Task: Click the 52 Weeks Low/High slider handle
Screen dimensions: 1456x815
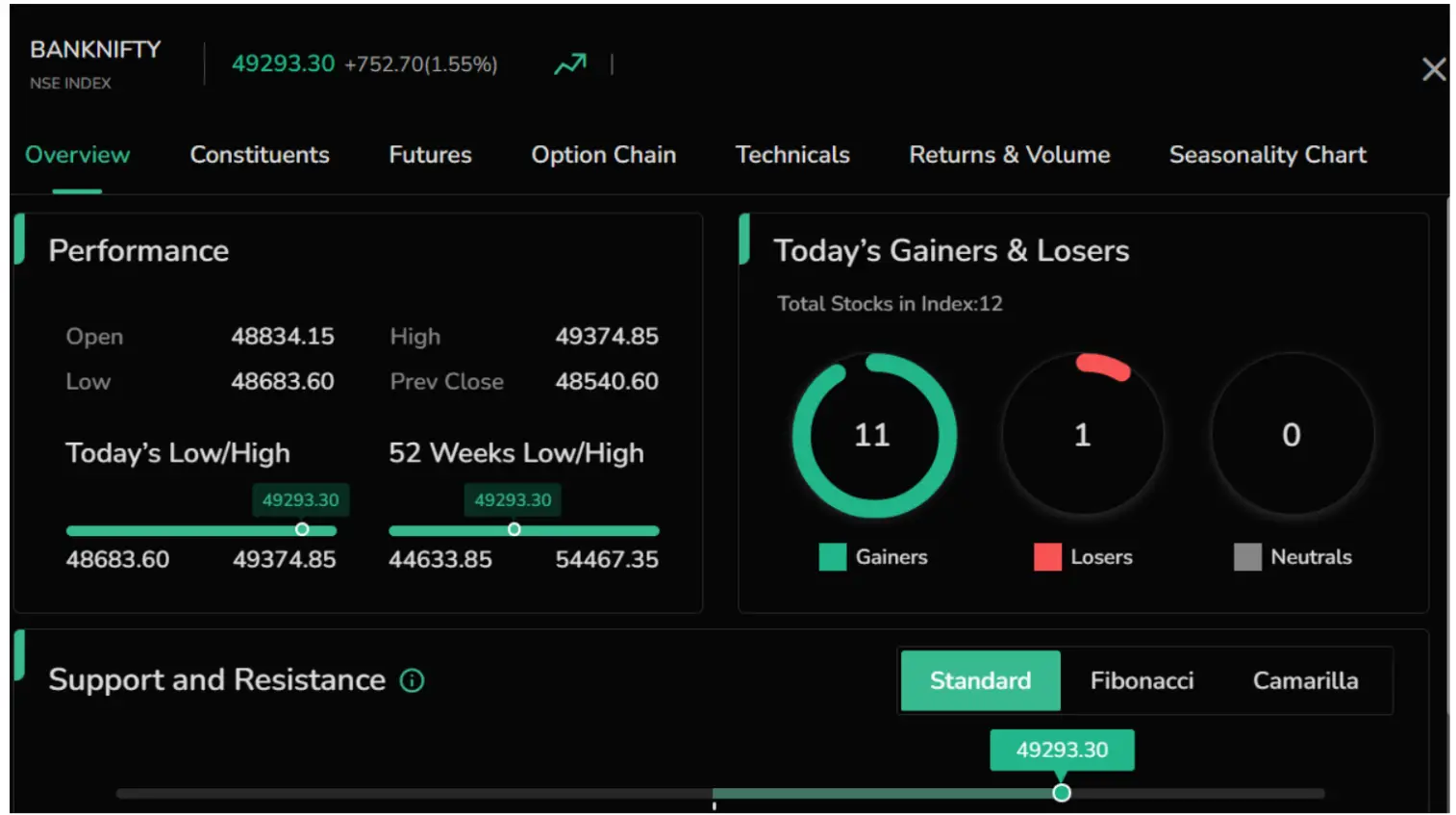Action: 514,529
